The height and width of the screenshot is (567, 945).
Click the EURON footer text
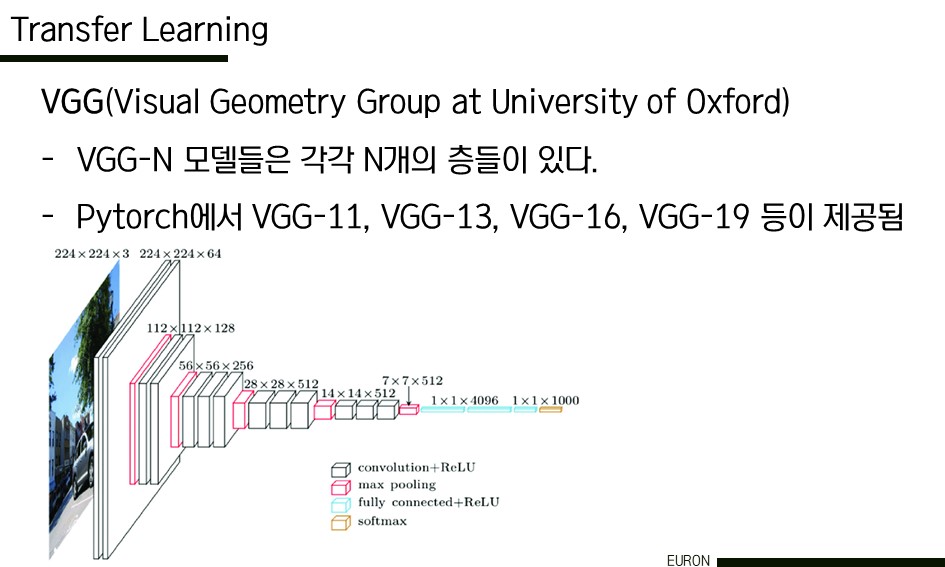[688, 560]
